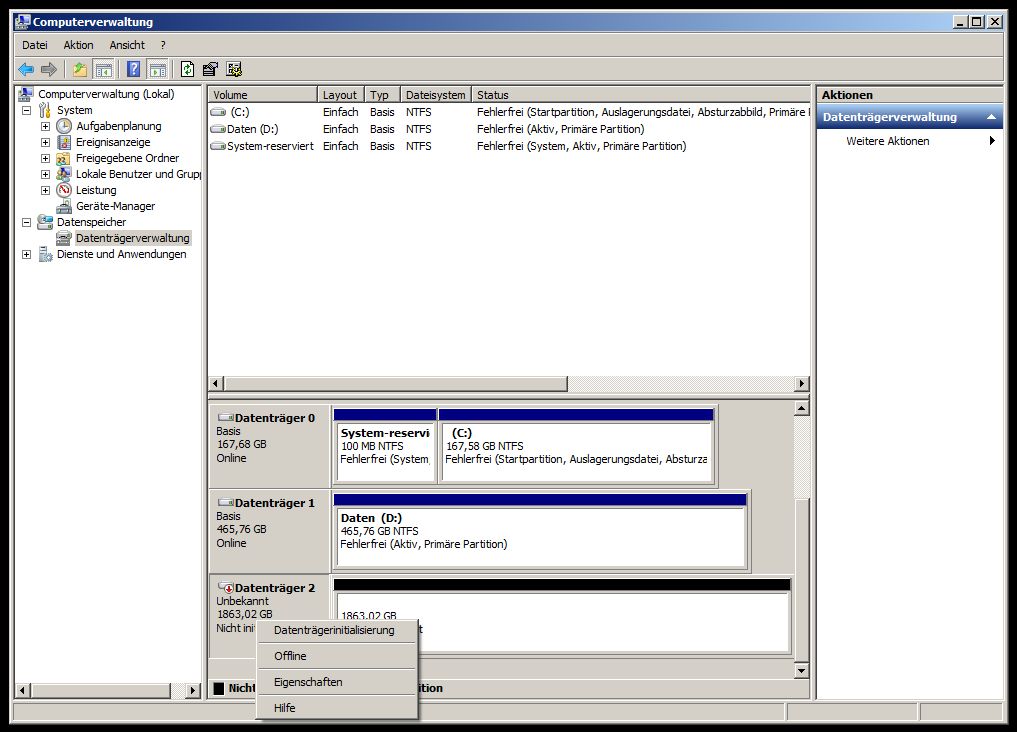Viewport: 1017px width, 732px height.
Task: Toggle the action pane toolbar icon
Action: 158,69
